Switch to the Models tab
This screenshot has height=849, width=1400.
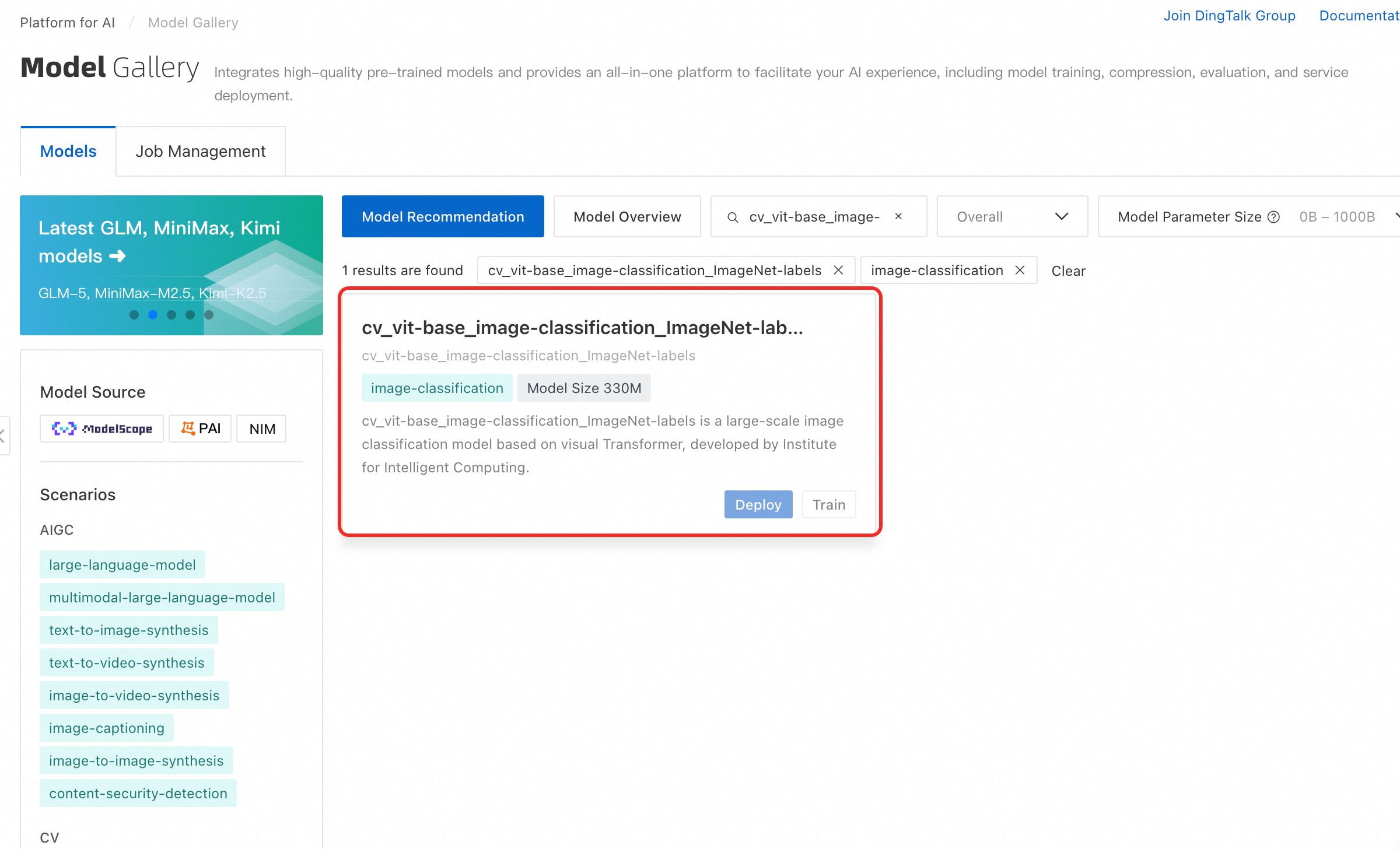(x=68, y=151)
